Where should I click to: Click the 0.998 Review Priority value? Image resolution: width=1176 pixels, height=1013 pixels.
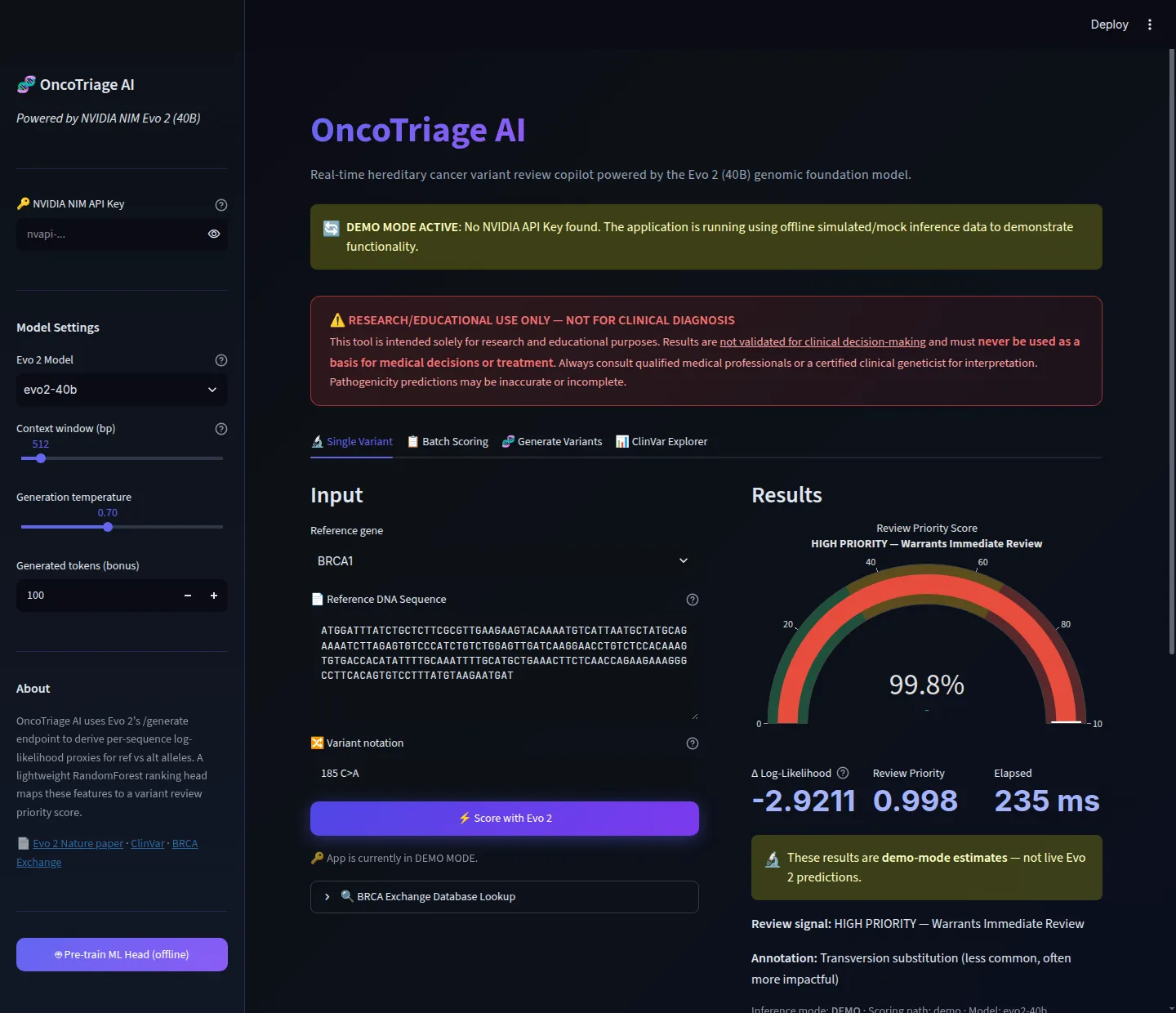click(915, 801)
